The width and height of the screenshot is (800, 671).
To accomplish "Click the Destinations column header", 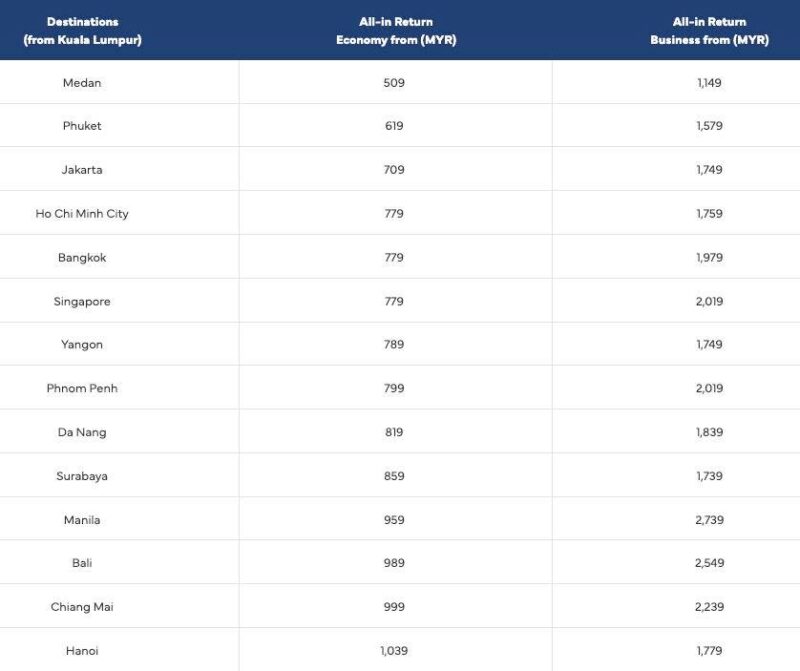I will pyautogui.click(x=82, y=31).
